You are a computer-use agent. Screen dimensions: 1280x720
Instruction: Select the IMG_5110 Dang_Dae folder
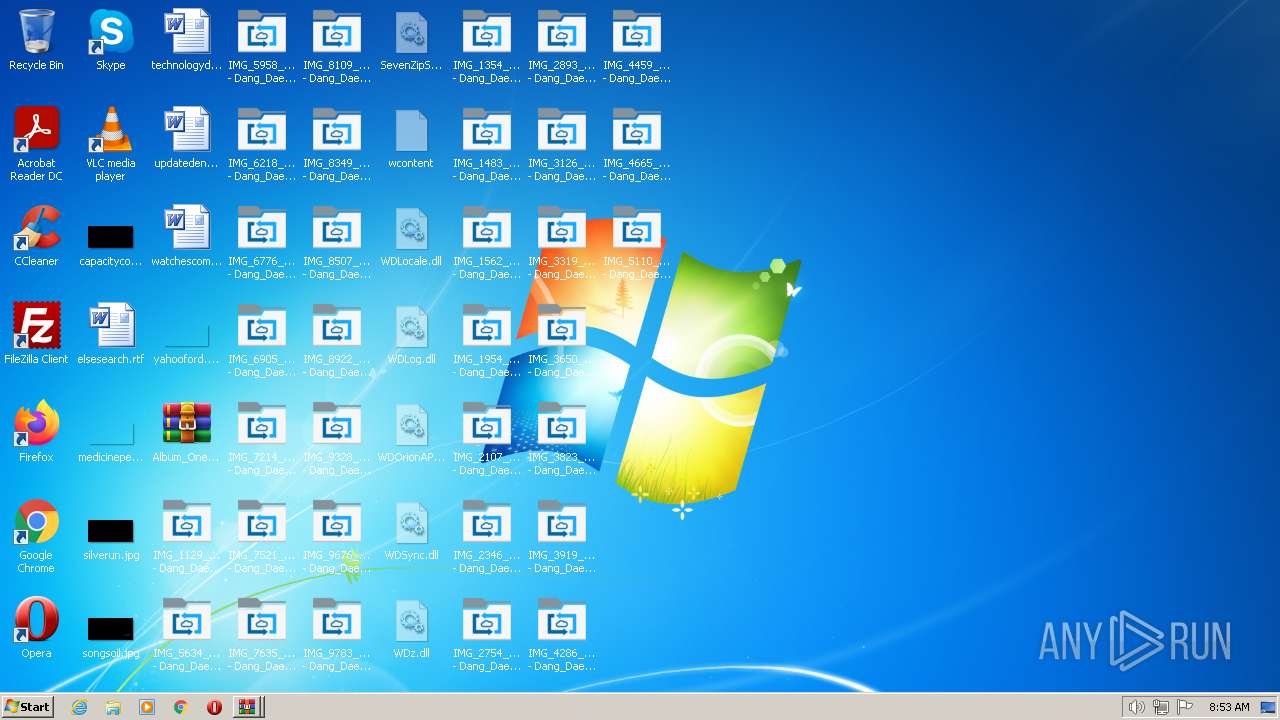636,242
